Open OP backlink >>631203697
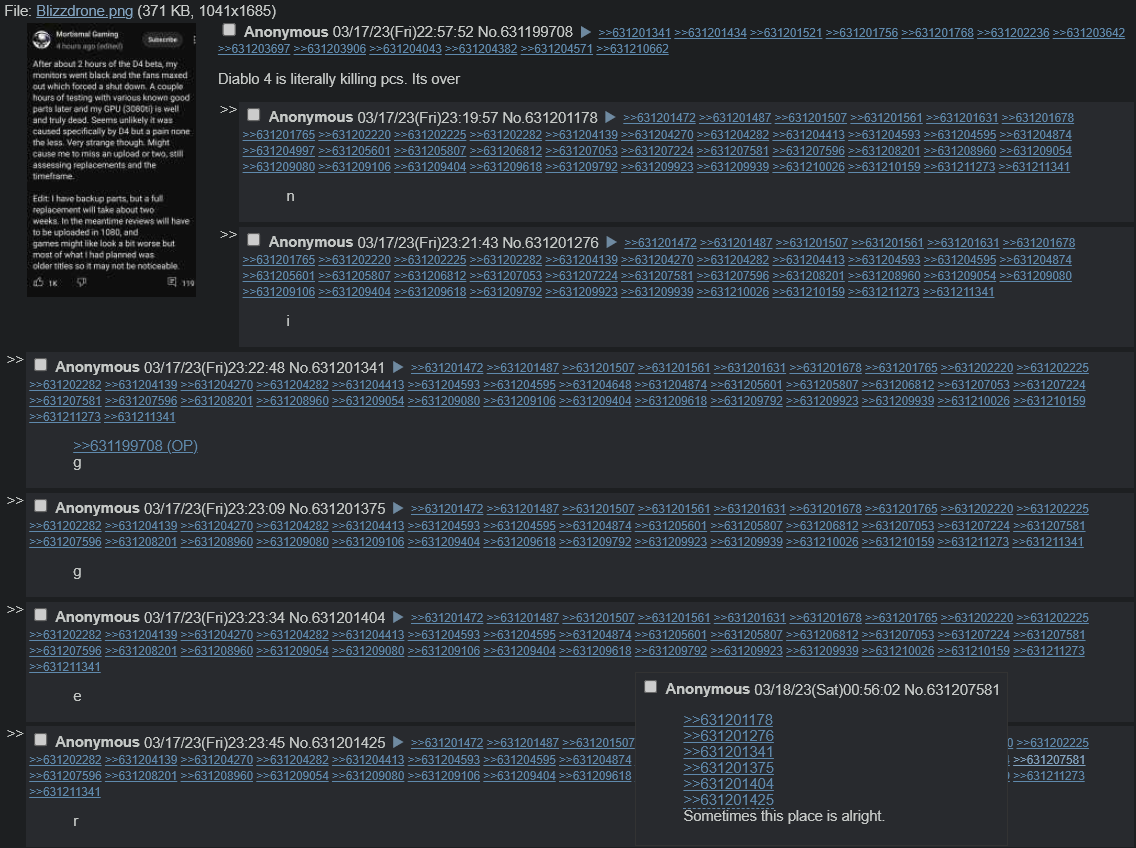Screen dimensions: 1136x848 254,49
